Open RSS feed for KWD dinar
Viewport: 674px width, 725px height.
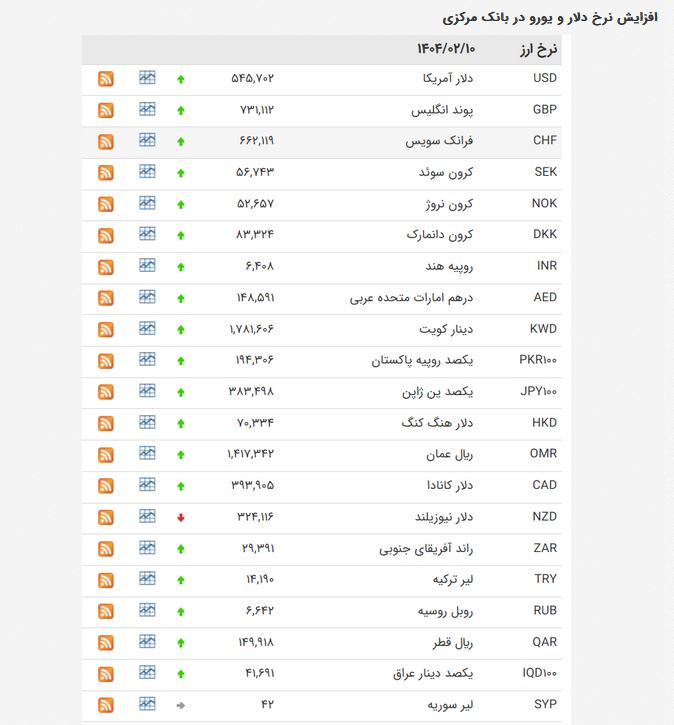106,330
